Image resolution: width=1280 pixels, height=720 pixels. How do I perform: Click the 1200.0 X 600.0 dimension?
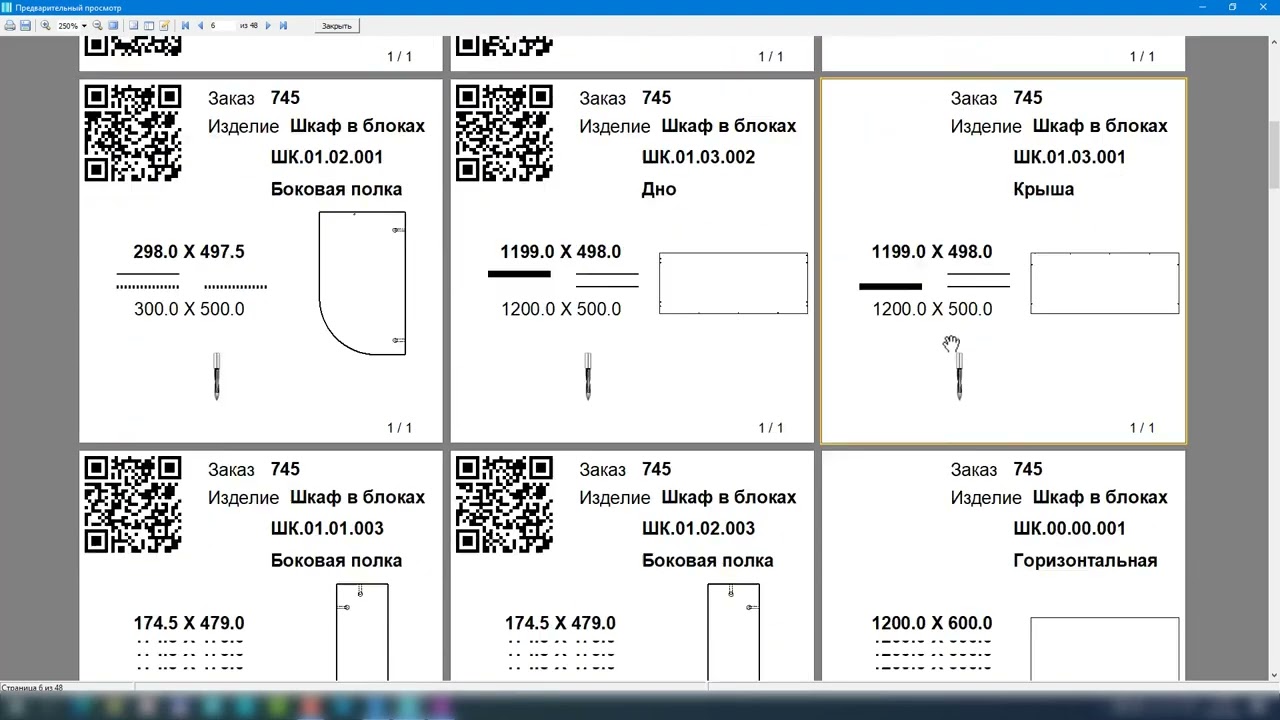point(932,623)
